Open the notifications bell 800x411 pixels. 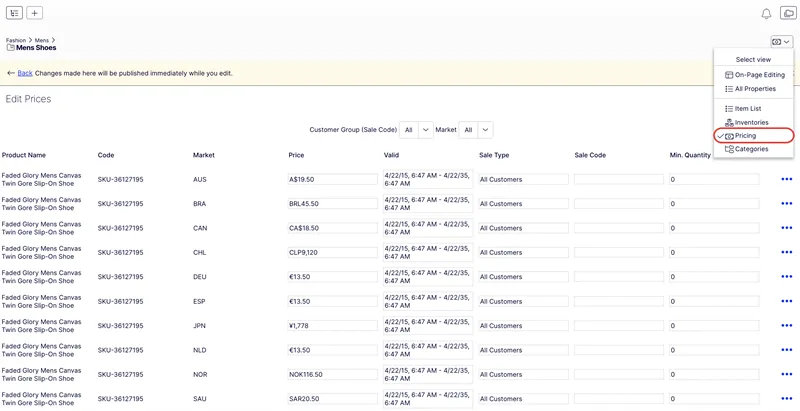[766, 14]
